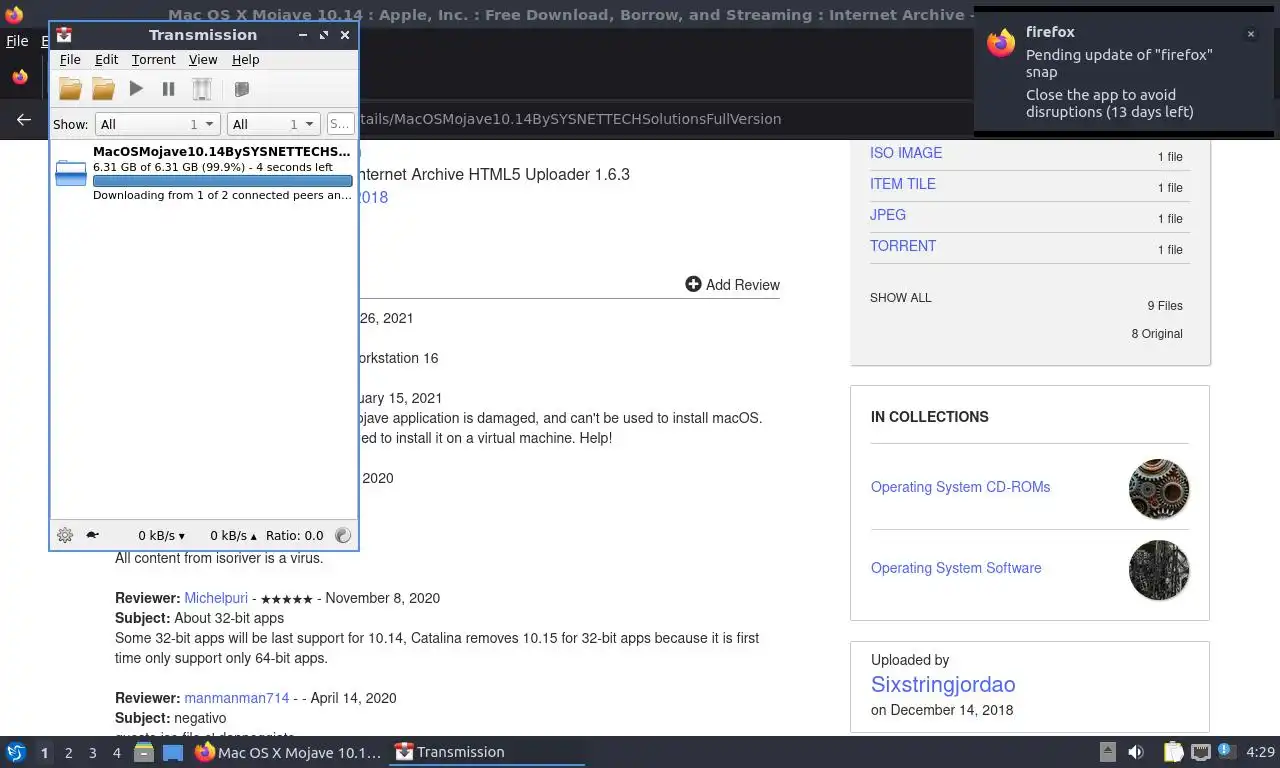Click SHOW ALL download options
The width and height of the screenshot is (1280, 768).
coord(901,298)
